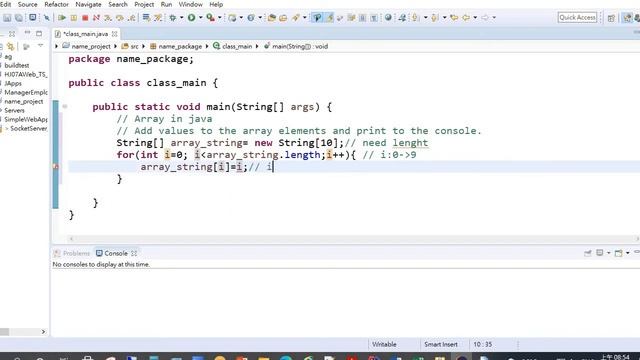
Task: Click the Run Last Tool icon
Action: coord(210,18)
